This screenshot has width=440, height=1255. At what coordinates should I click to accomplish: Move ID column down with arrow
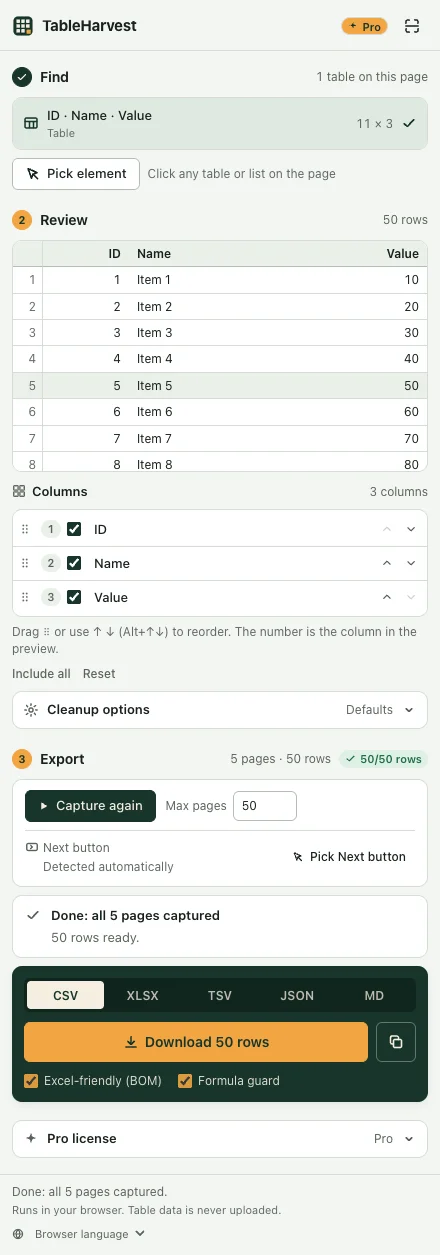pyautogui.click(x=411, y=530)
